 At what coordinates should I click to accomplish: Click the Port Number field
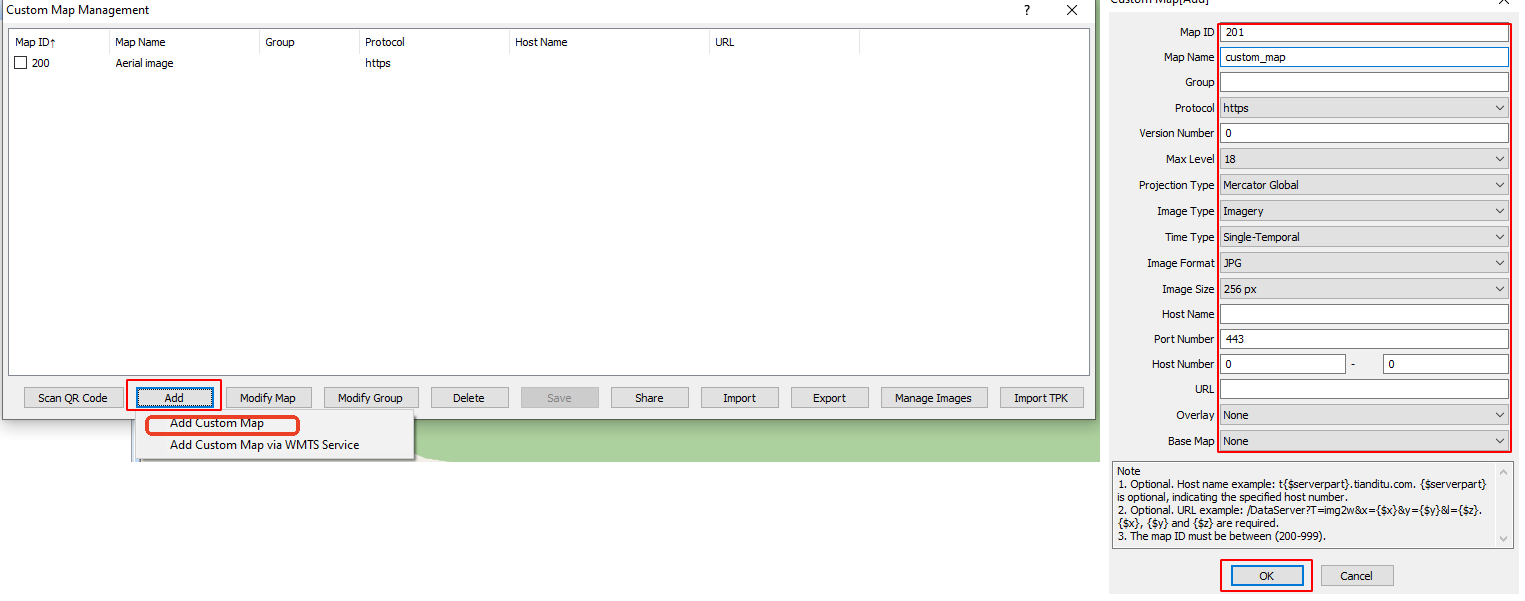coord(1364,339)
